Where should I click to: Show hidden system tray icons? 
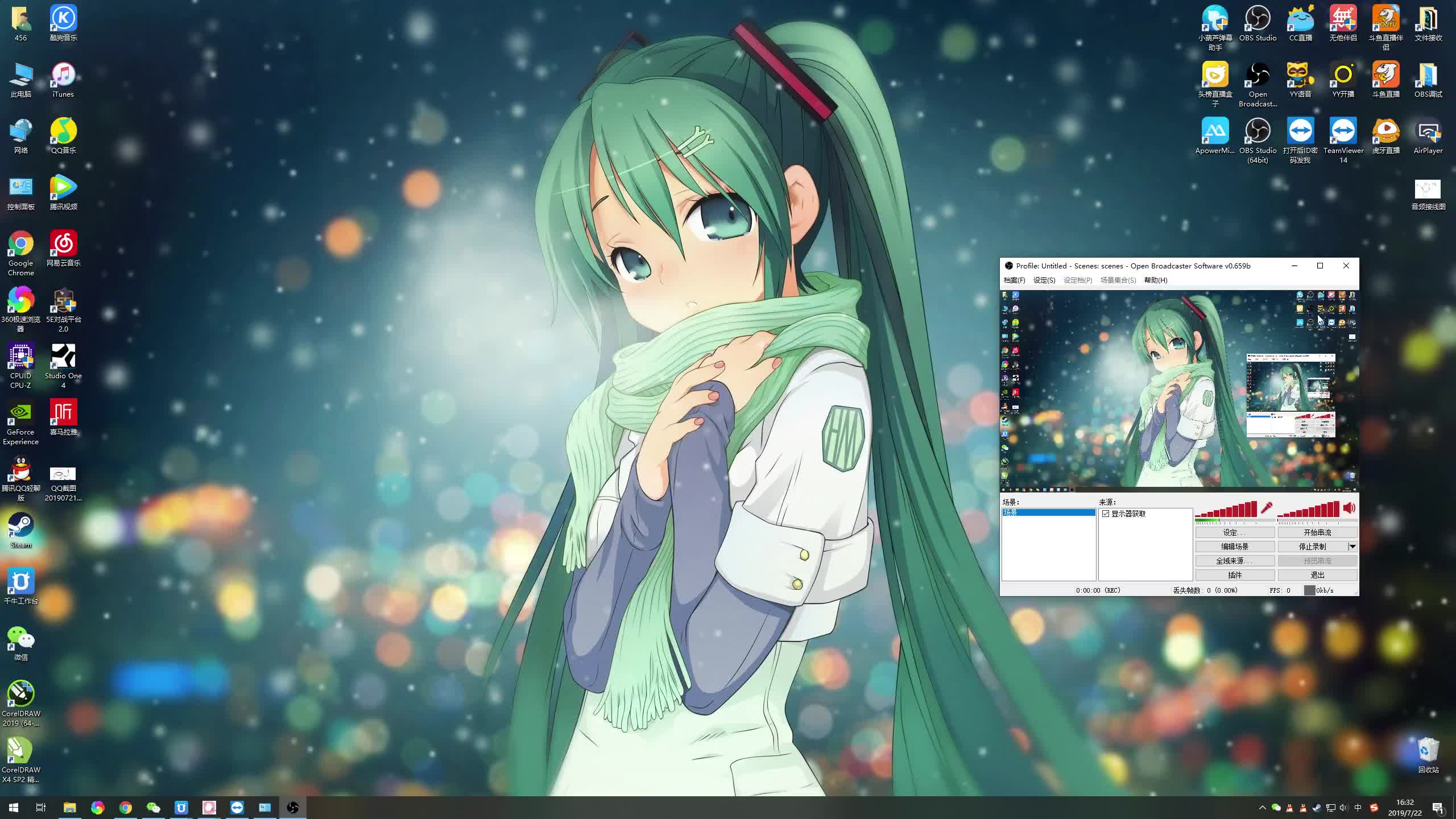click(1263, 808)
